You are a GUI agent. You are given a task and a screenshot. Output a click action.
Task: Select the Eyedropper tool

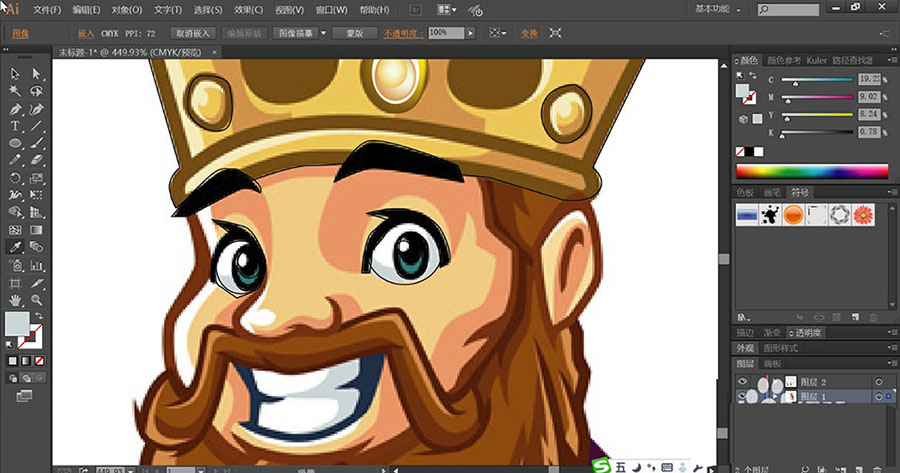pos(15,247)
